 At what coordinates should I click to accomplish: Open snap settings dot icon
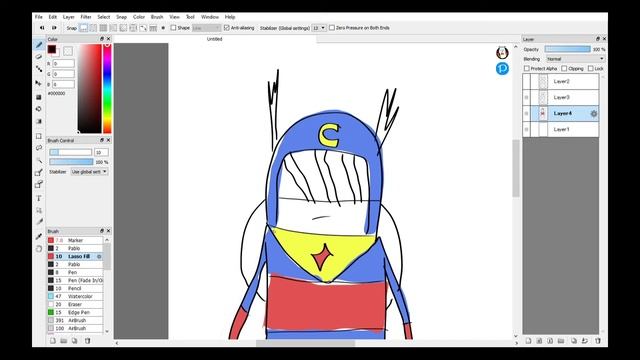pyautogui.click(x=163, y=28)
